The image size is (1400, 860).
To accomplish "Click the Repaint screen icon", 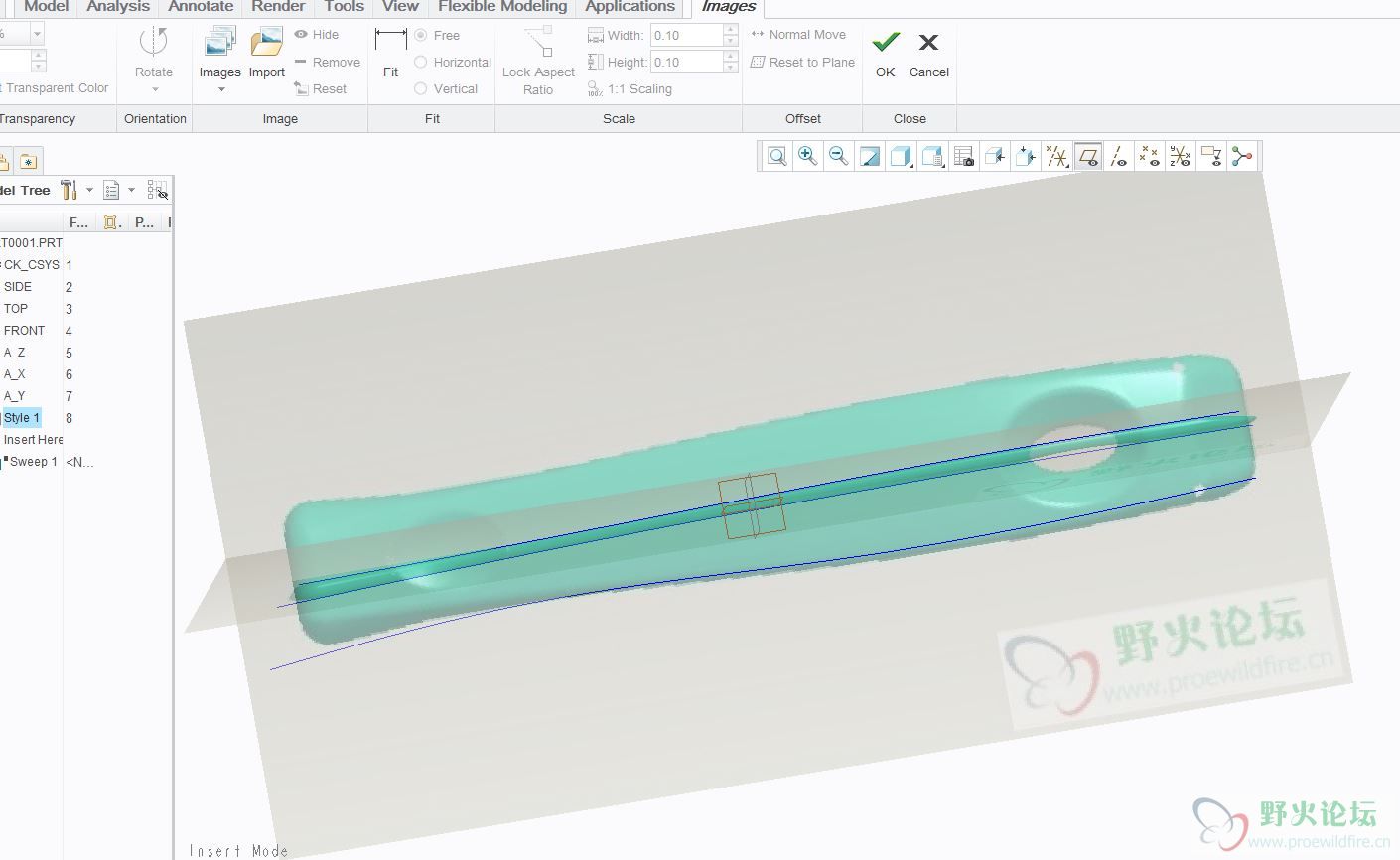I will pos(870,156).
